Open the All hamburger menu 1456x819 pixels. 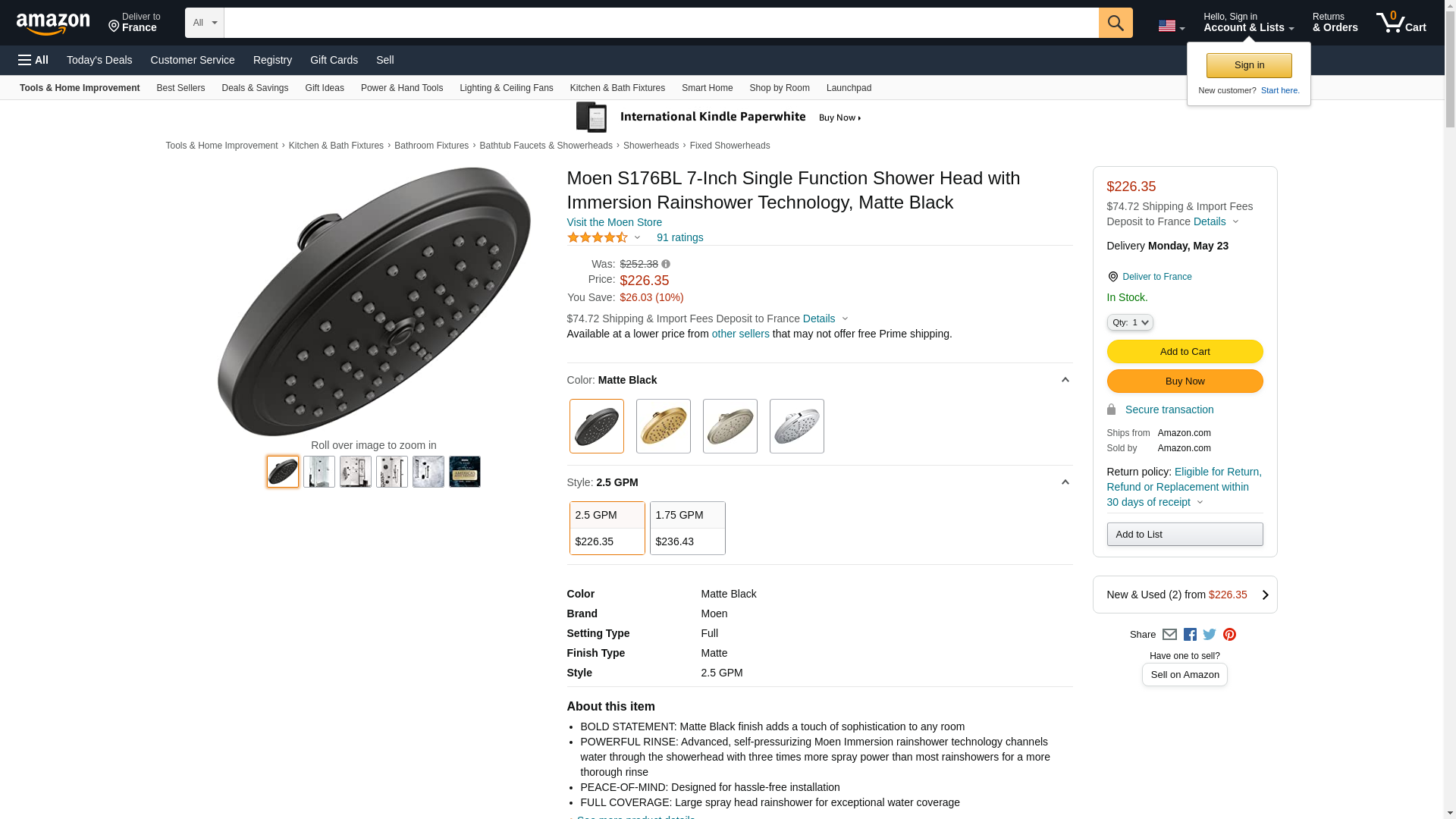coord(33,60)
